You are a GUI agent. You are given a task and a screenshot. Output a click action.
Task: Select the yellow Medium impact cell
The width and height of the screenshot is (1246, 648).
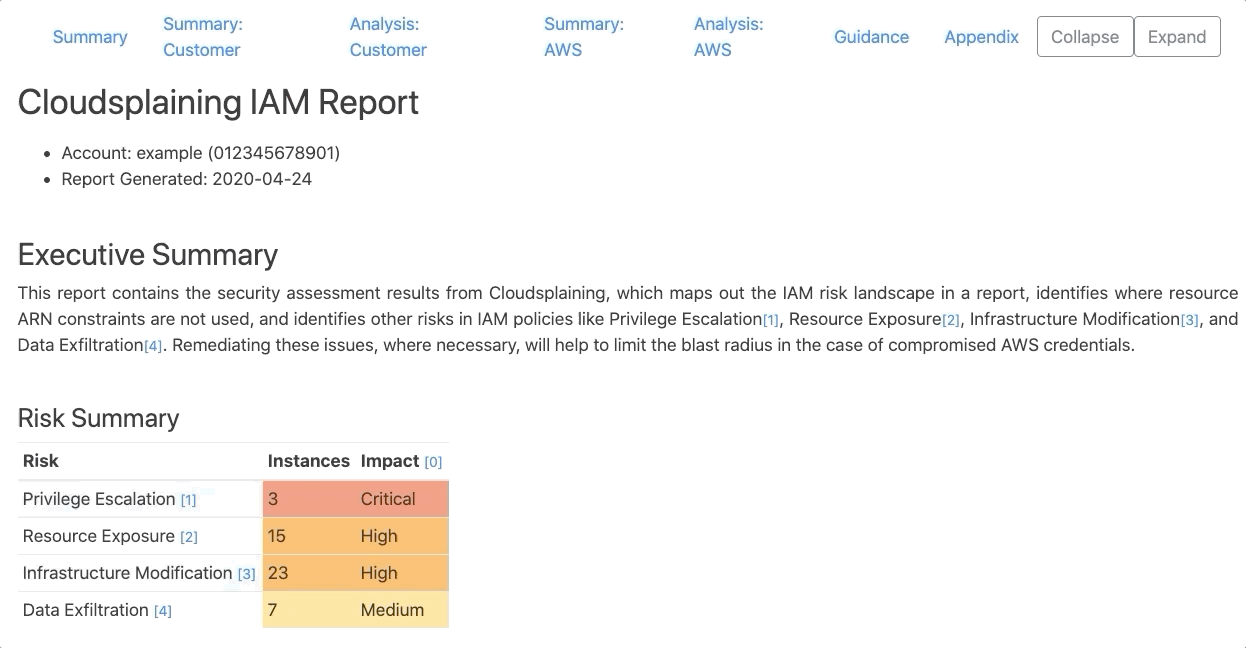[x=392, y=610]
